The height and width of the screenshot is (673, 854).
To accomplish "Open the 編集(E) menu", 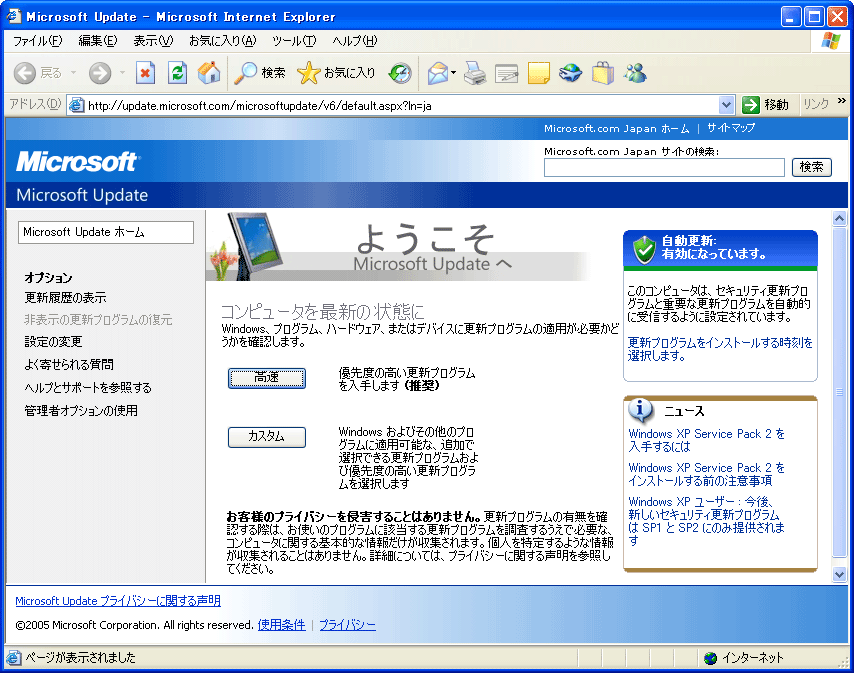I will pos(97,41).
